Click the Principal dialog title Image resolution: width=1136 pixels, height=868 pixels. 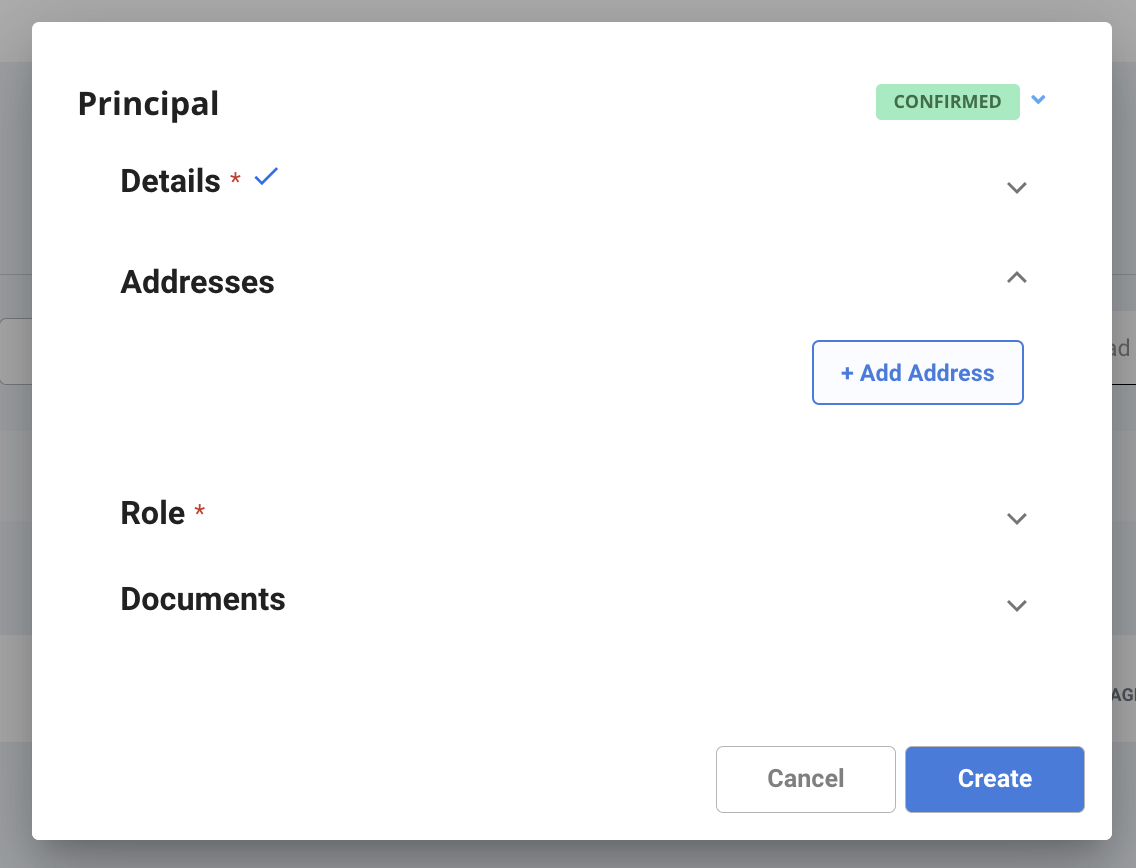pyautogui.click(x=149, y=104)
